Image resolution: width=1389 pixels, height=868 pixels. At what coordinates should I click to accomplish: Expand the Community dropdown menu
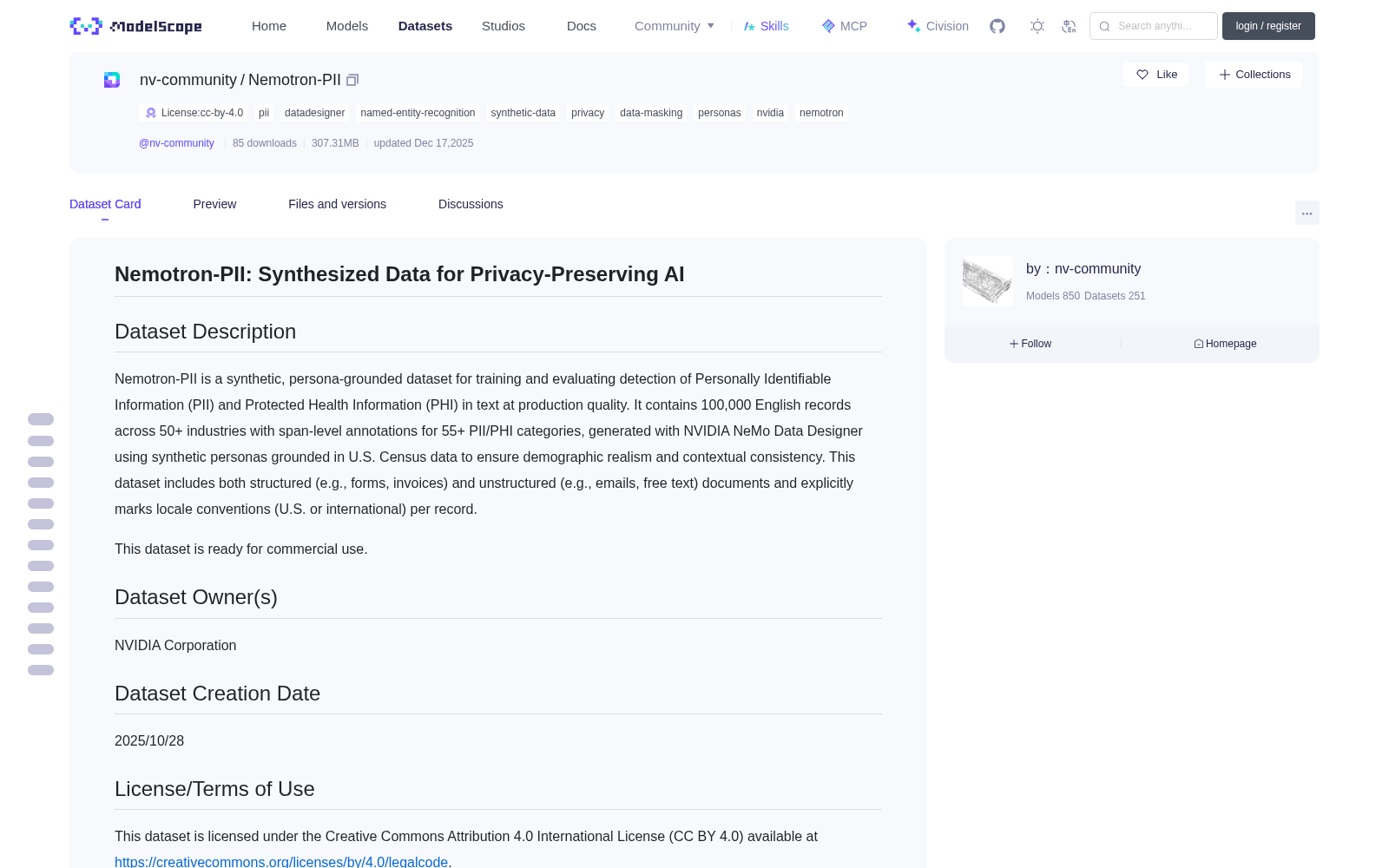point(675,26)
